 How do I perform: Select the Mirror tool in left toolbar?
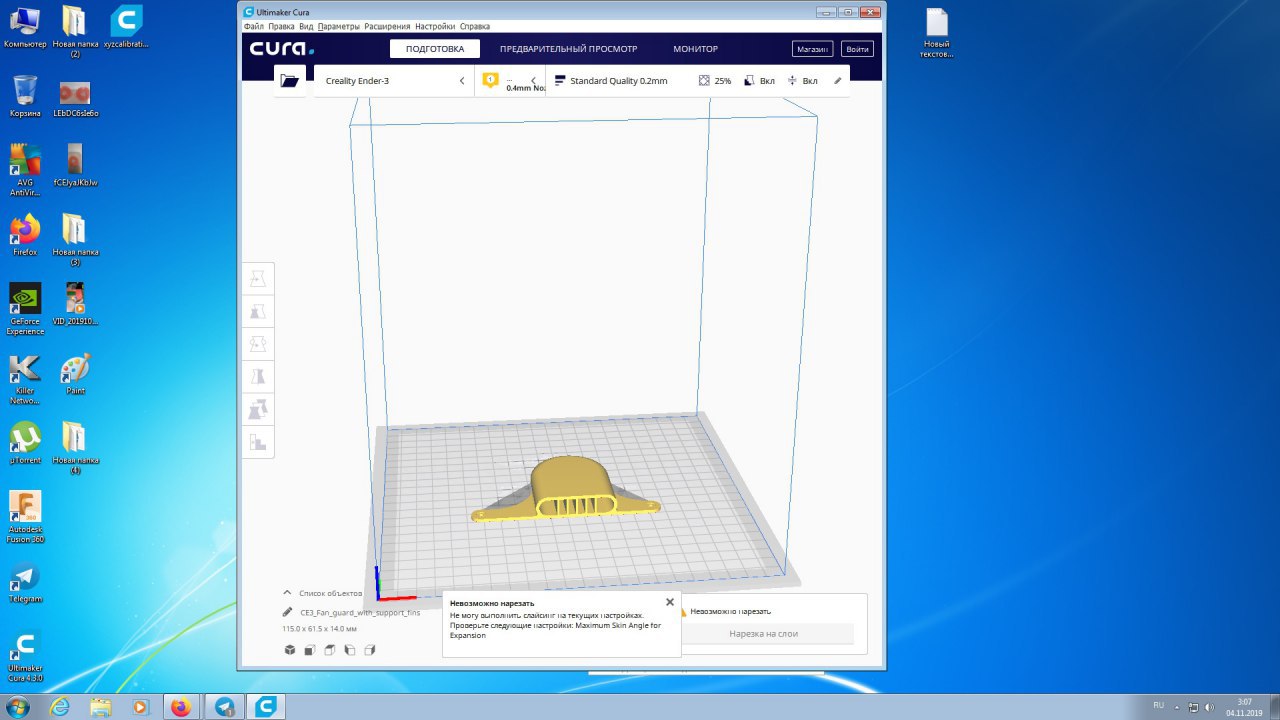coord(258,377)
